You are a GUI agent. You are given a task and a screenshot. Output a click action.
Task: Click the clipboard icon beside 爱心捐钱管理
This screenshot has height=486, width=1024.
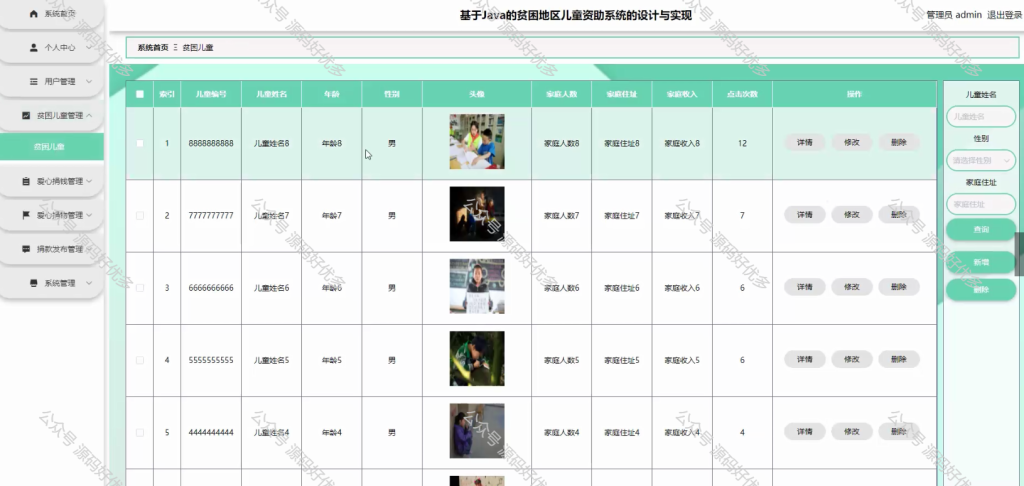tap(26, 181)
